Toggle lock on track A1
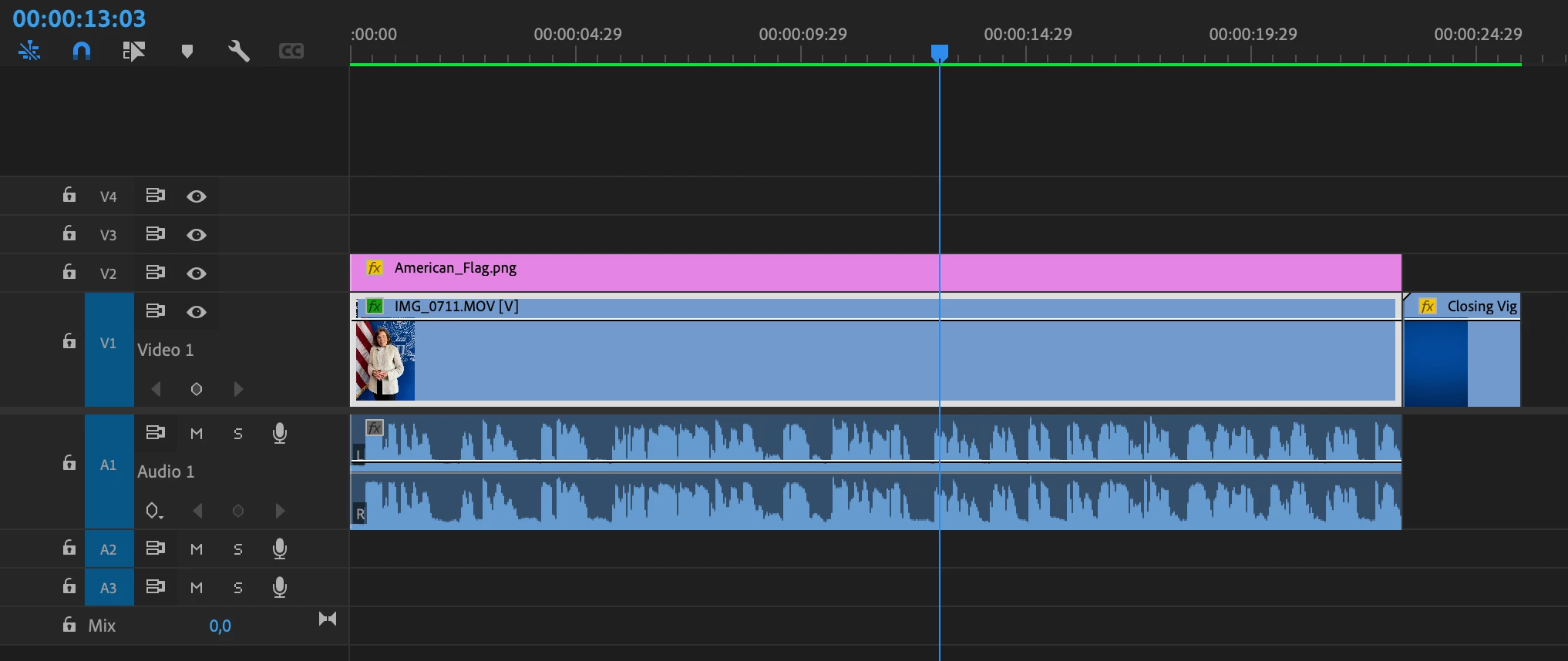 69,463
